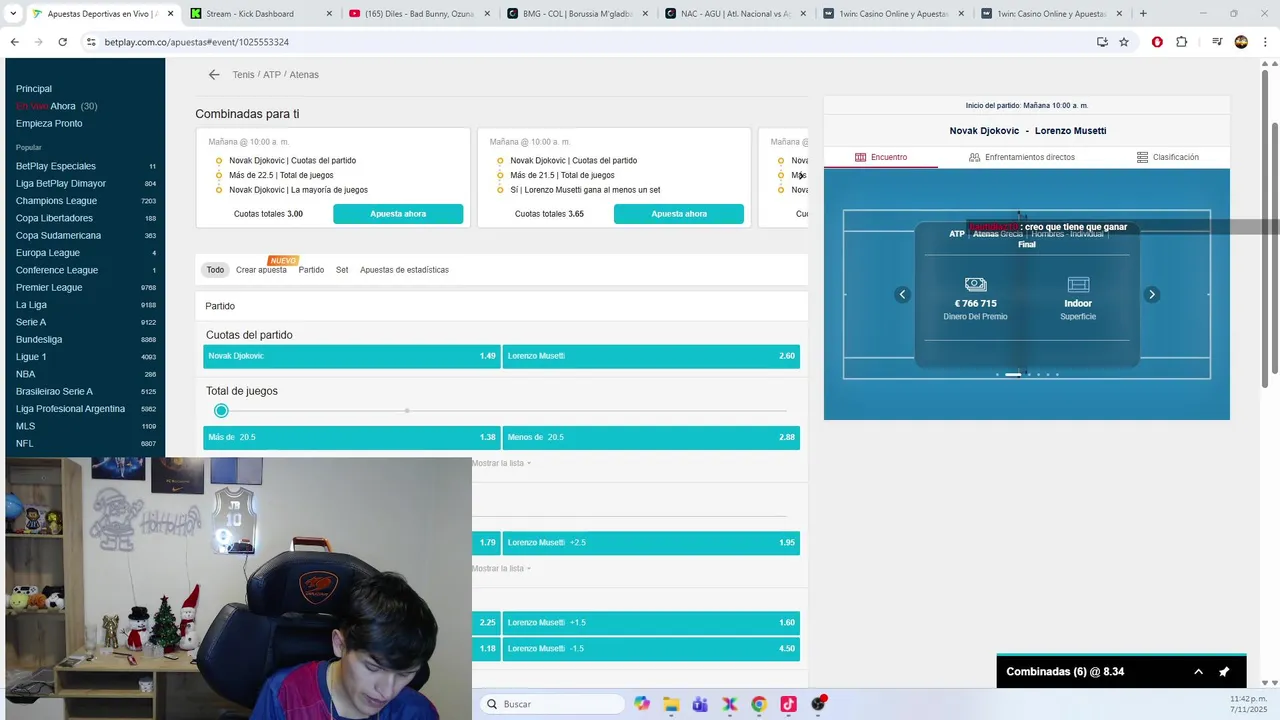
Task: Open site info icon in address bar
Action: (x=91, y=42)
